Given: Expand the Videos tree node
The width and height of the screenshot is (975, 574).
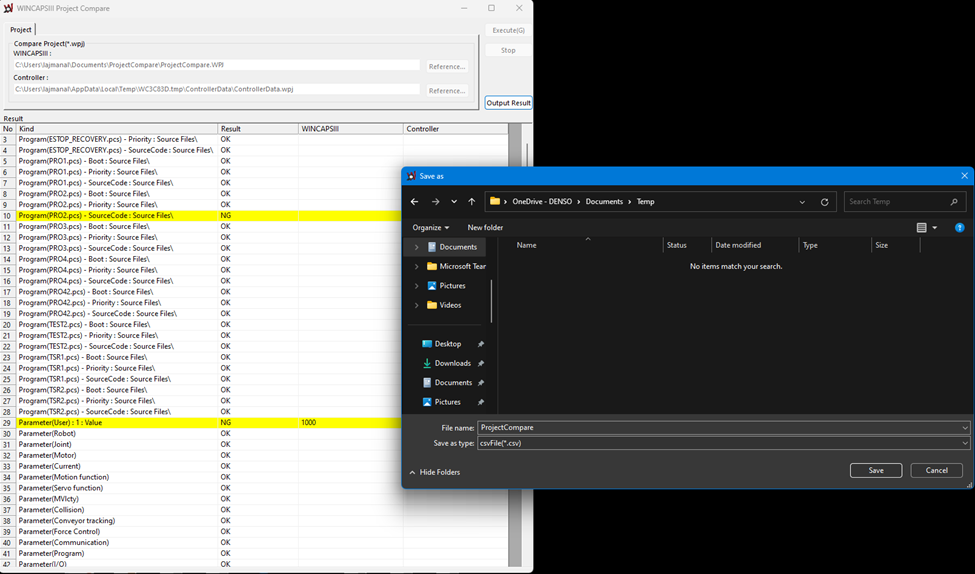Looking at the screenshot, I should click(x=416, y=305).
